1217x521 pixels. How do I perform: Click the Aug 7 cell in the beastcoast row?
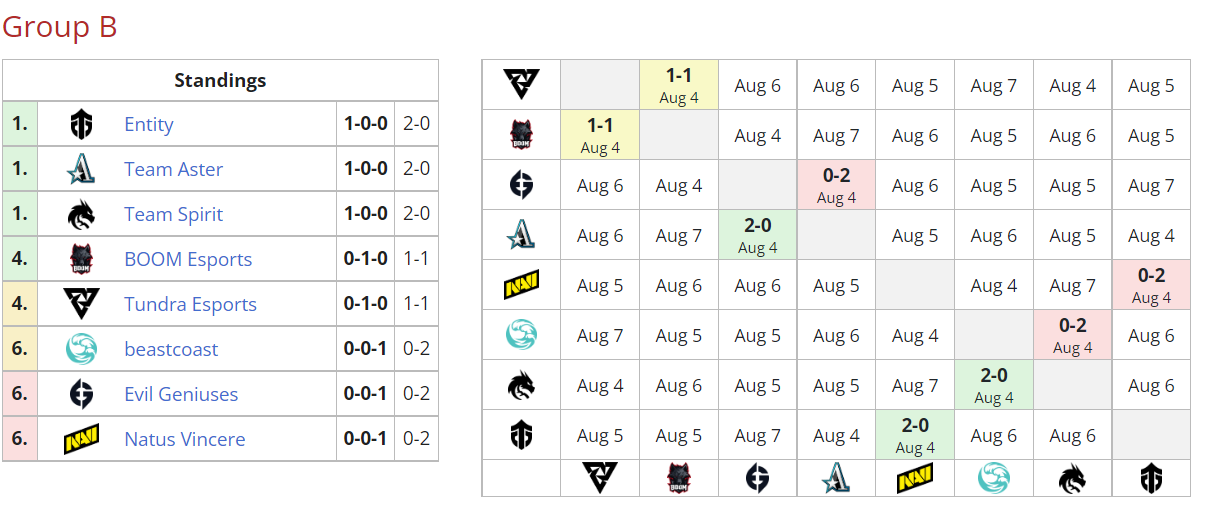pos(600,336)
